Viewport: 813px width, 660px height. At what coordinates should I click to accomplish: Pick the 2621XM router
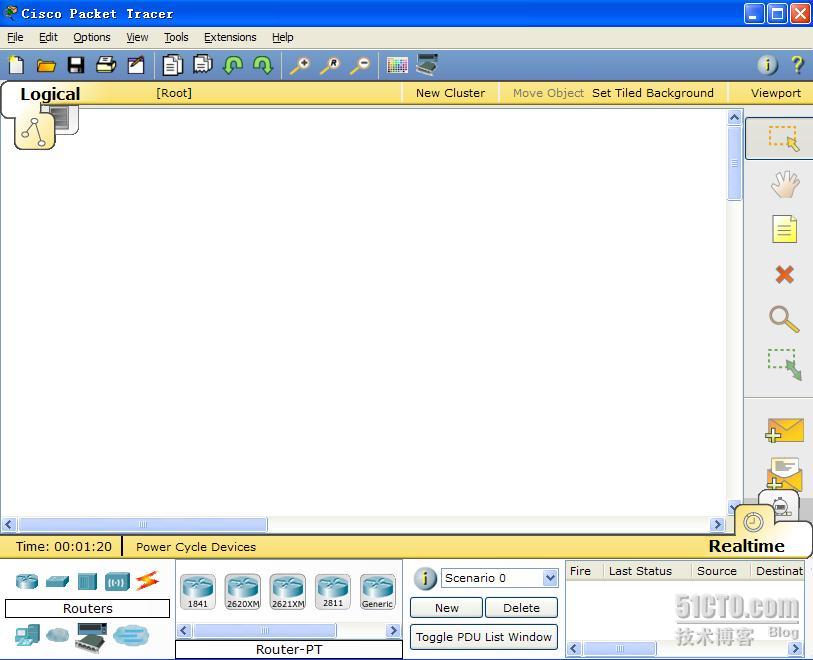tap(288, 592)
